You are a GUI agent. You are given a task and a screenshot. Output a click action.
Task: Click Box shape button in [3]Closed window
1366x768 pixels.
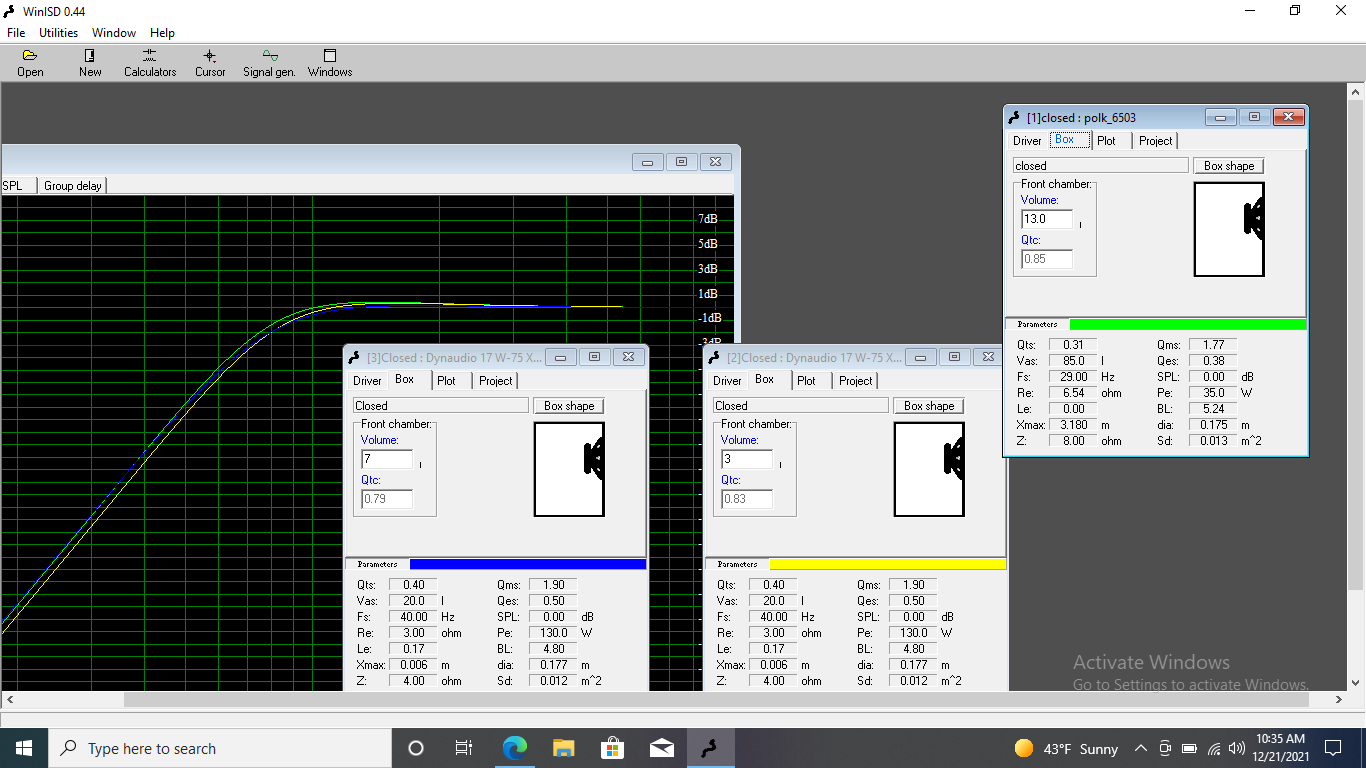click(x=569, y=406)
